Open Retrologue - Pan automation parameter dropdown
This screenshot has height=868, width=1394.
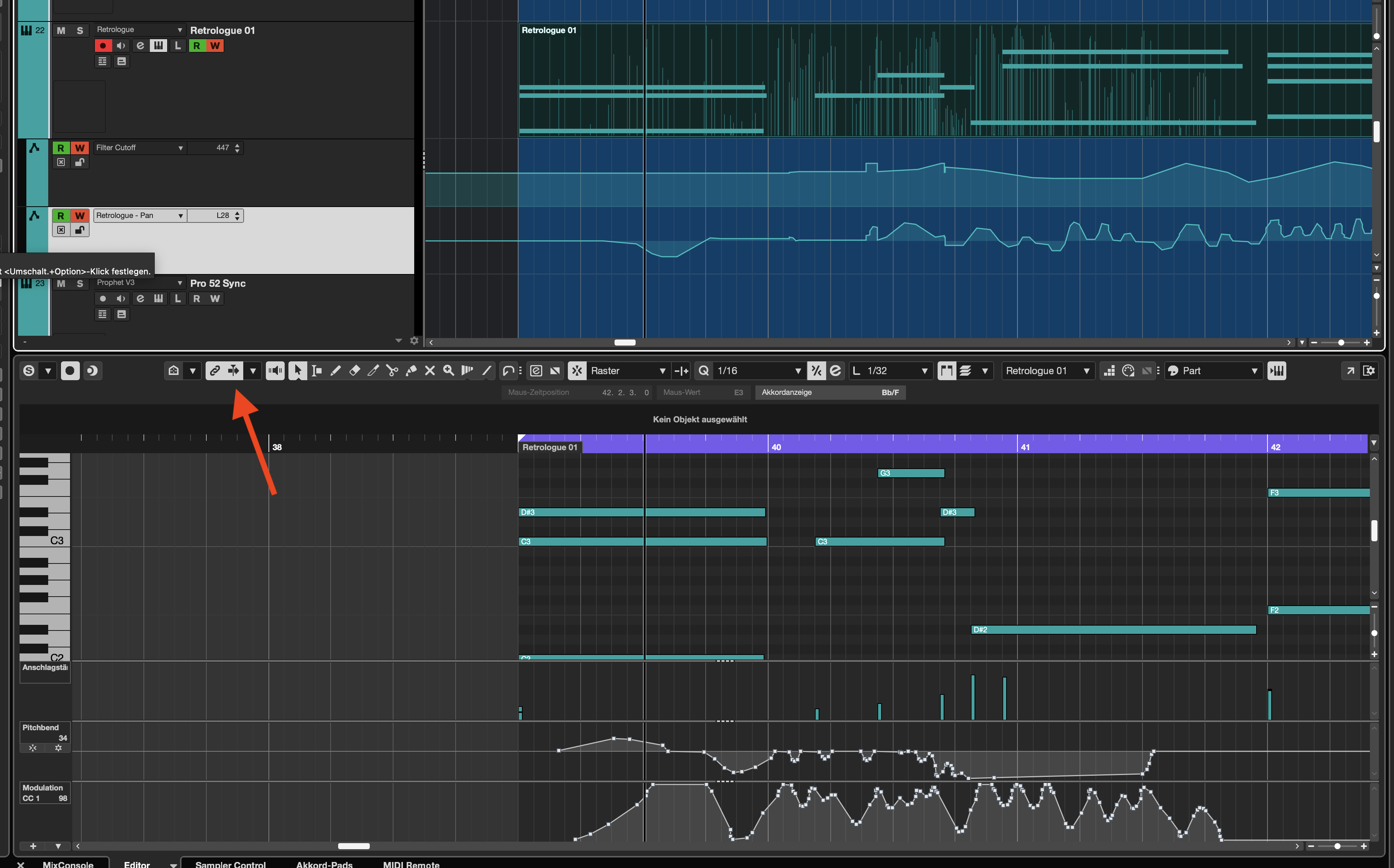pyautogui.click(x=180, y=216)
